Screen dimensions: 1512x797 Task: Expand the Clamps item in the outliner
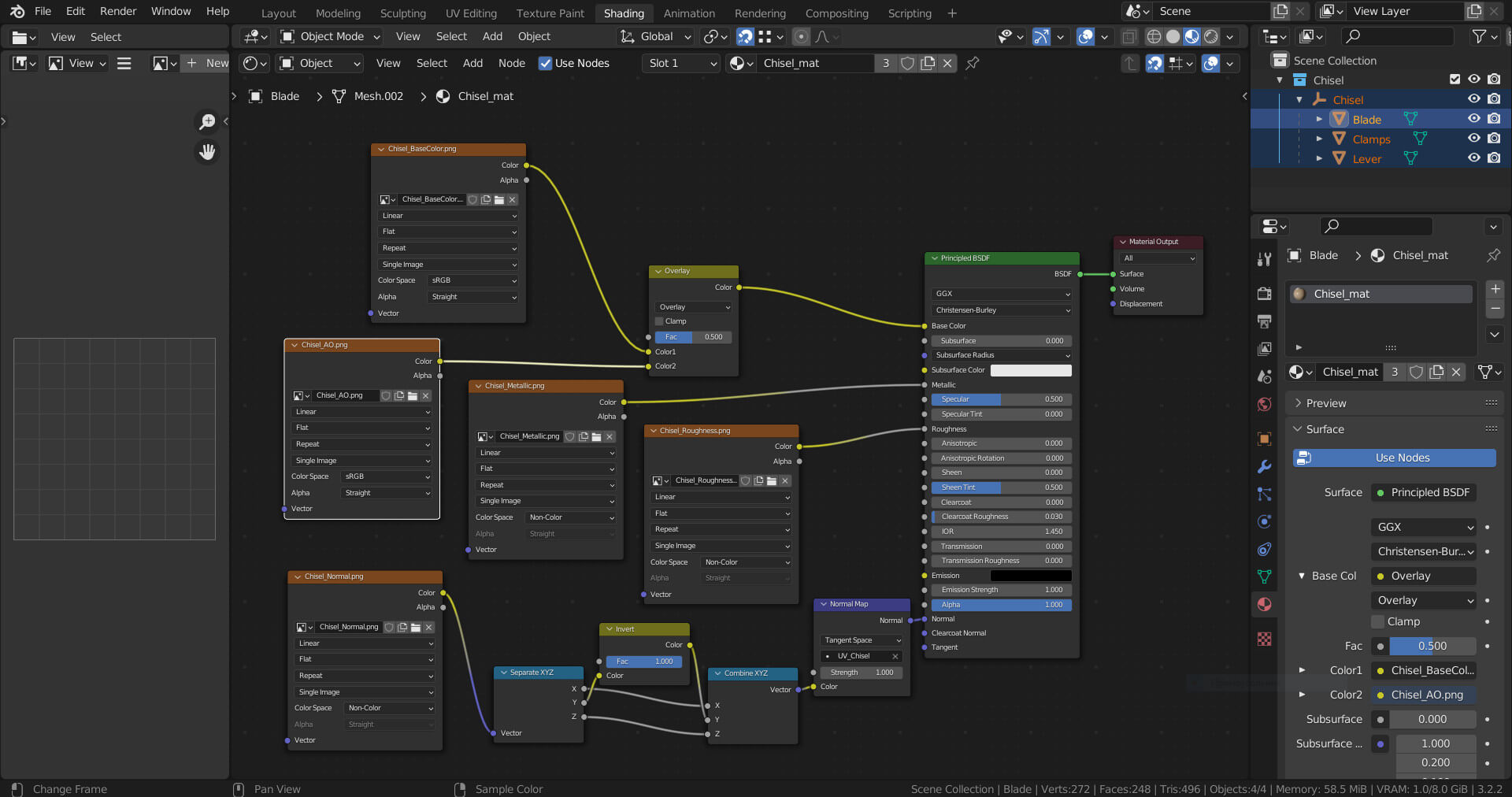1319,139
